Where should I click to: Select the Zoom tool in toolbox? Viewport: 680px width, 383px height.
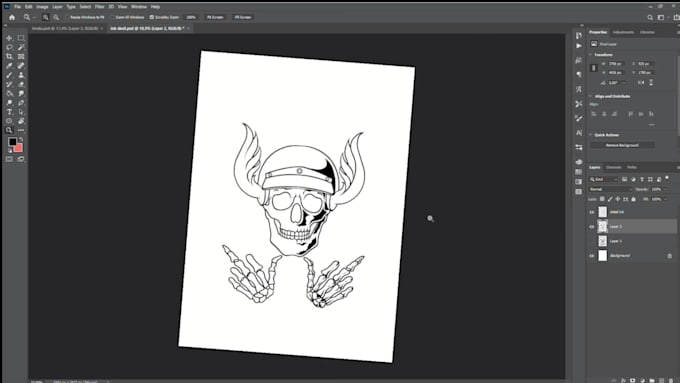(9, 130)
